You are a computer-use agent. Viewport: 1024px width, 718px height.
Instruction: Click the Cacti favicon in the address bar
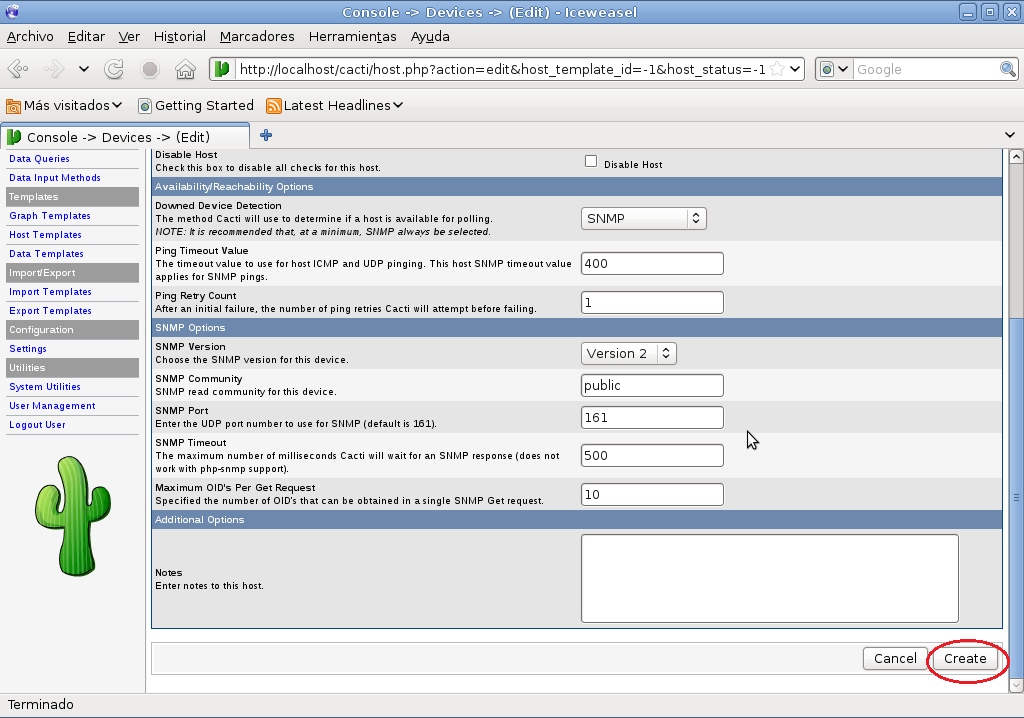coord(222,69)
